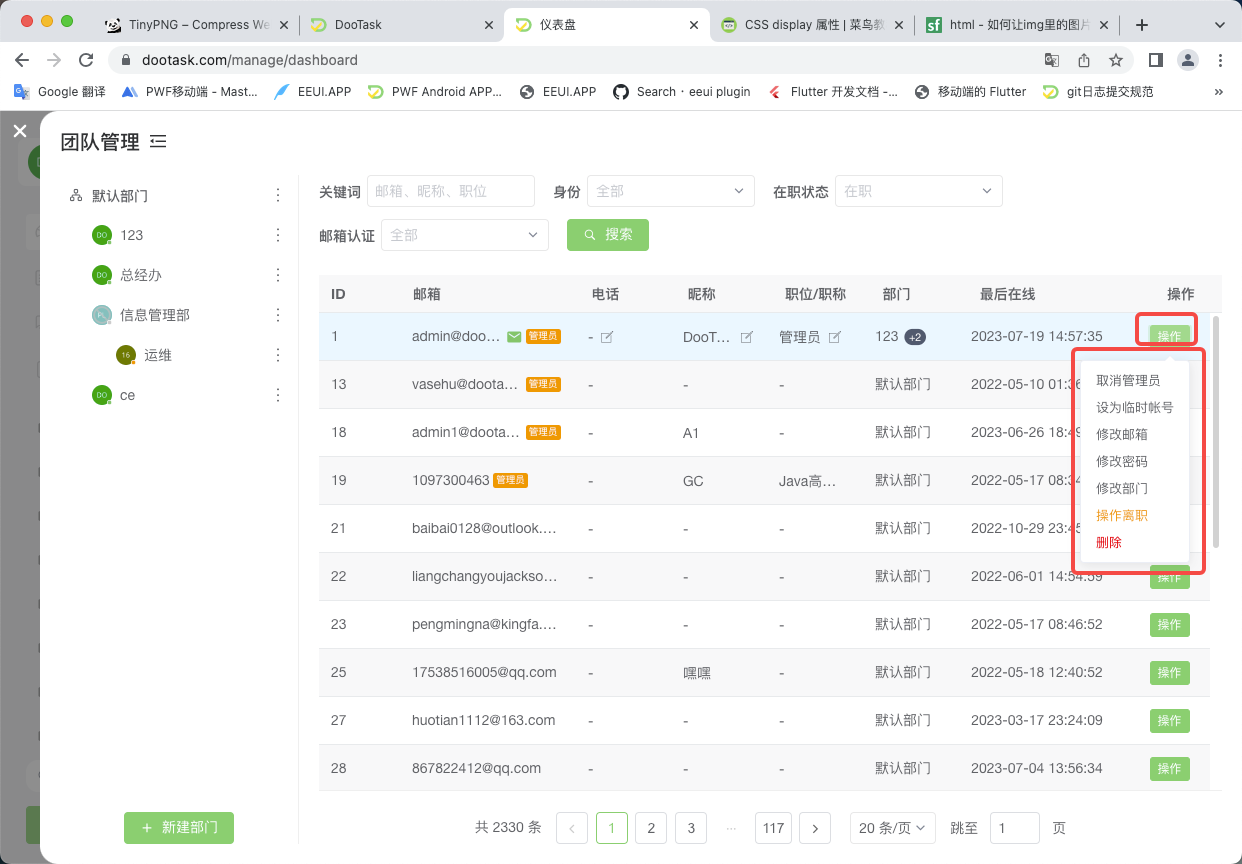1242x864 pixels.
Task: Open the 在职状态 dropdown
Action: pos(918,190)
